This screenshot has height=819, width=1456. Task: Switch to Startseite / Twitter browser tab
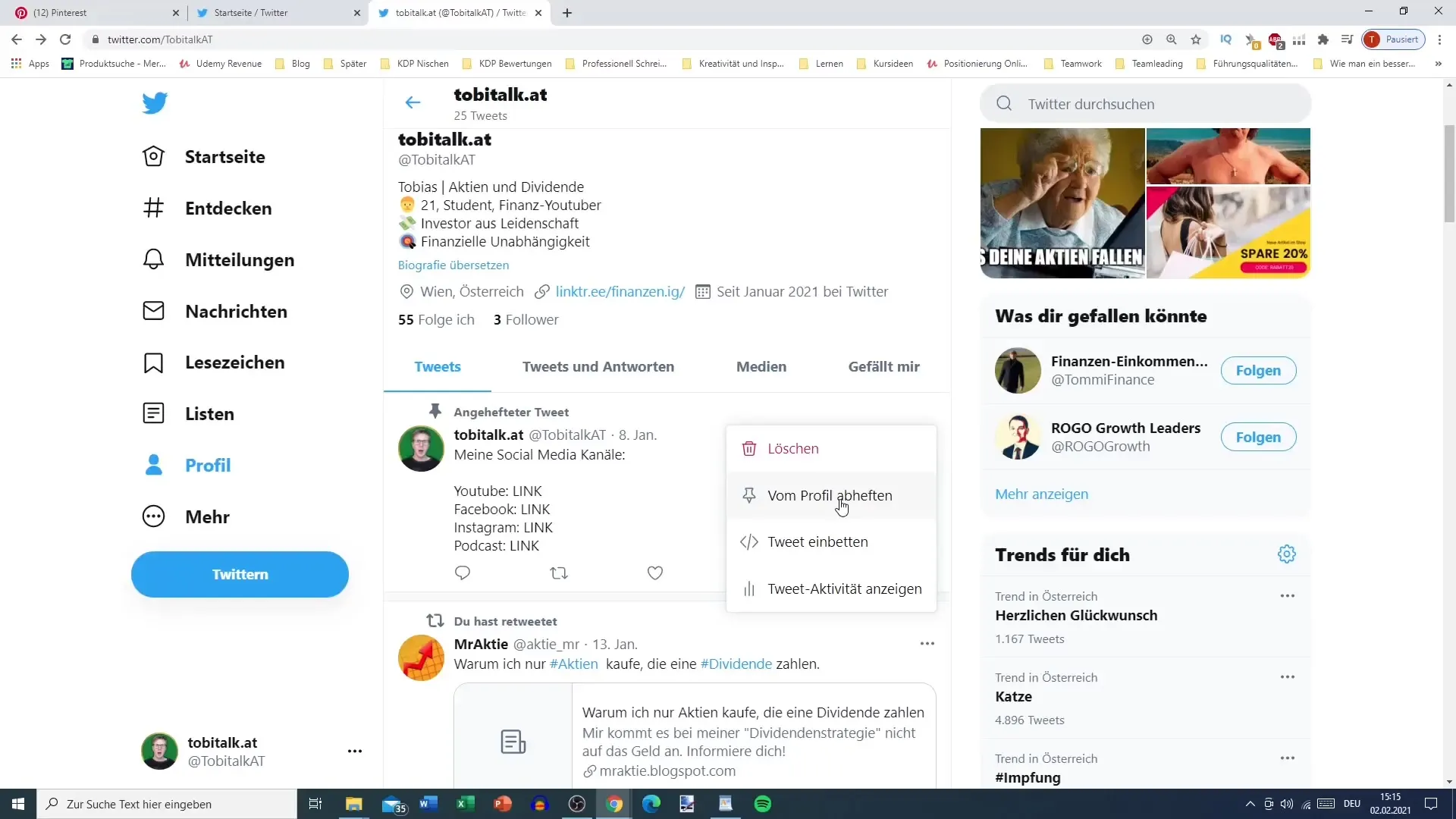[277, 13]
